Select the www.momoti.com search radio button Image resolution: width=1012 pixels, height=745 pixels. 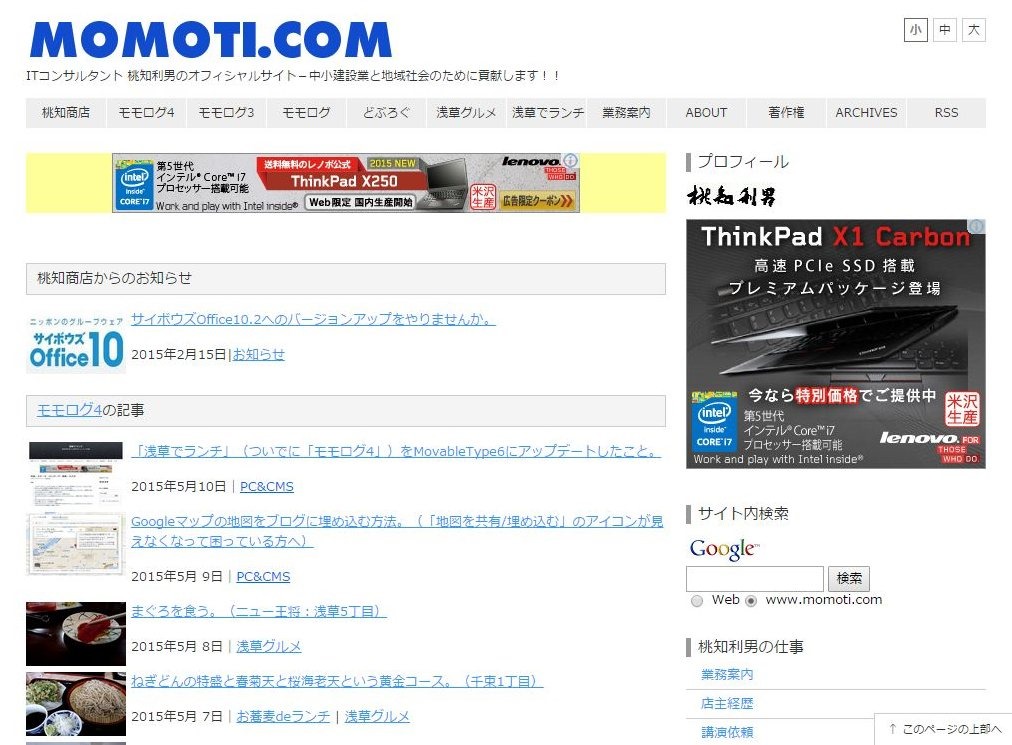(x=751, y=601)
